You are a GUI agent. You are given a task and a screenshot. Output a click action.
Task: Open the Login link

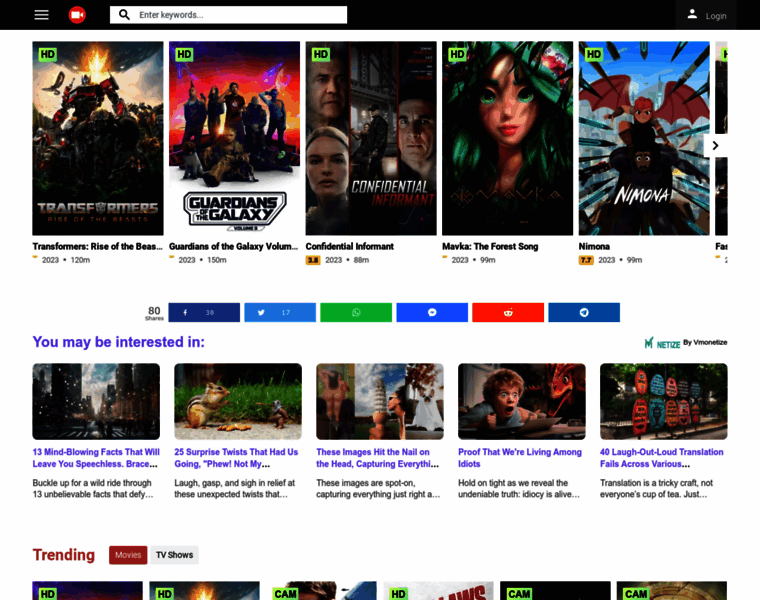point(715,16)
